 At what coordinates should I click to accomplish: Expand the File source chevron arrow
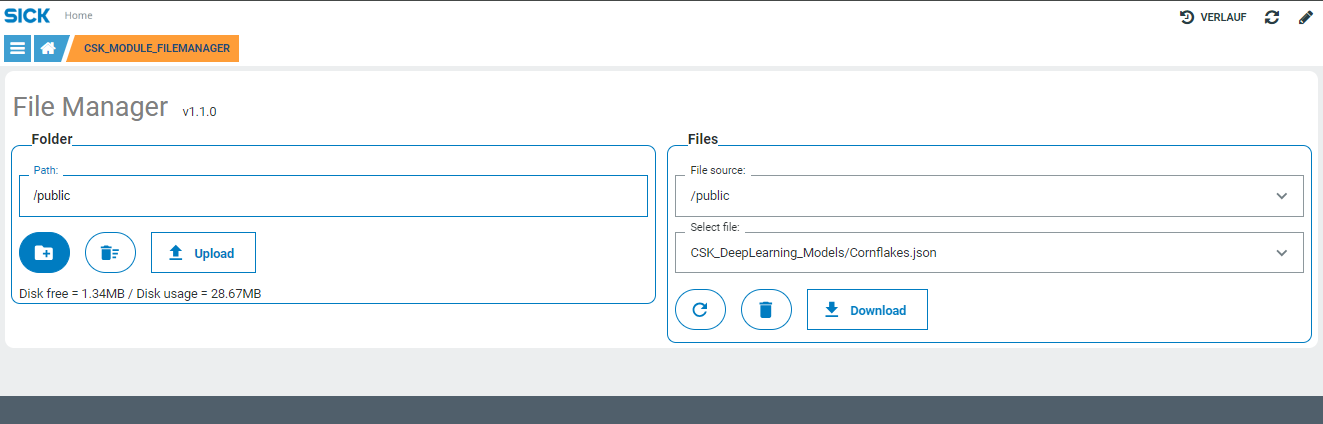click(x=1282, y=196)
